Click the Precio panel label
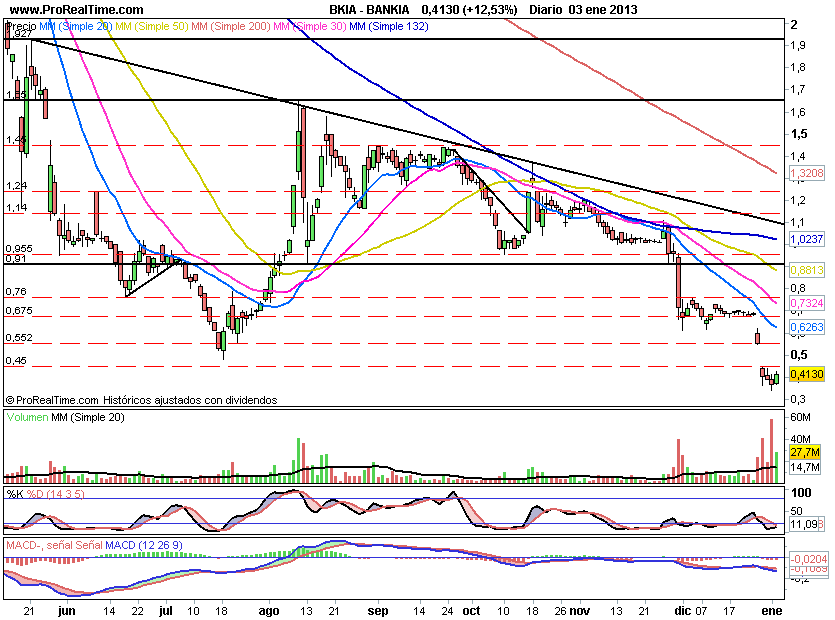 click(21, 26)
